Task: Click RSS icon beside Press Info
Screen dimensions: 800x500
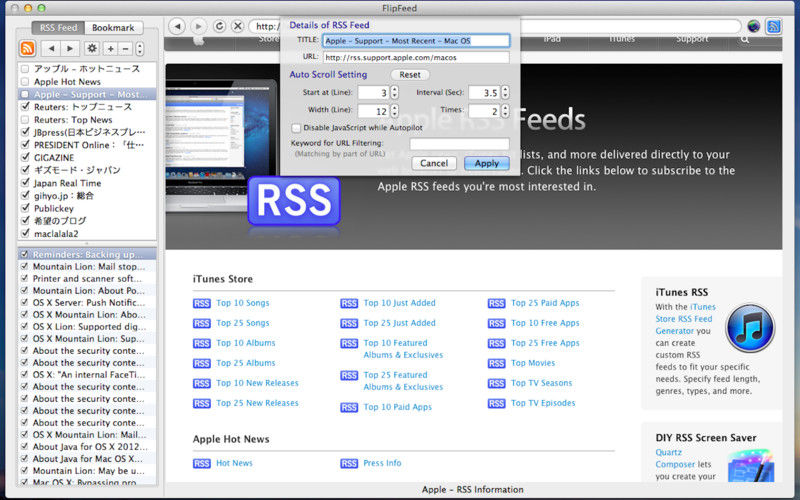Action: click(349, 463)
